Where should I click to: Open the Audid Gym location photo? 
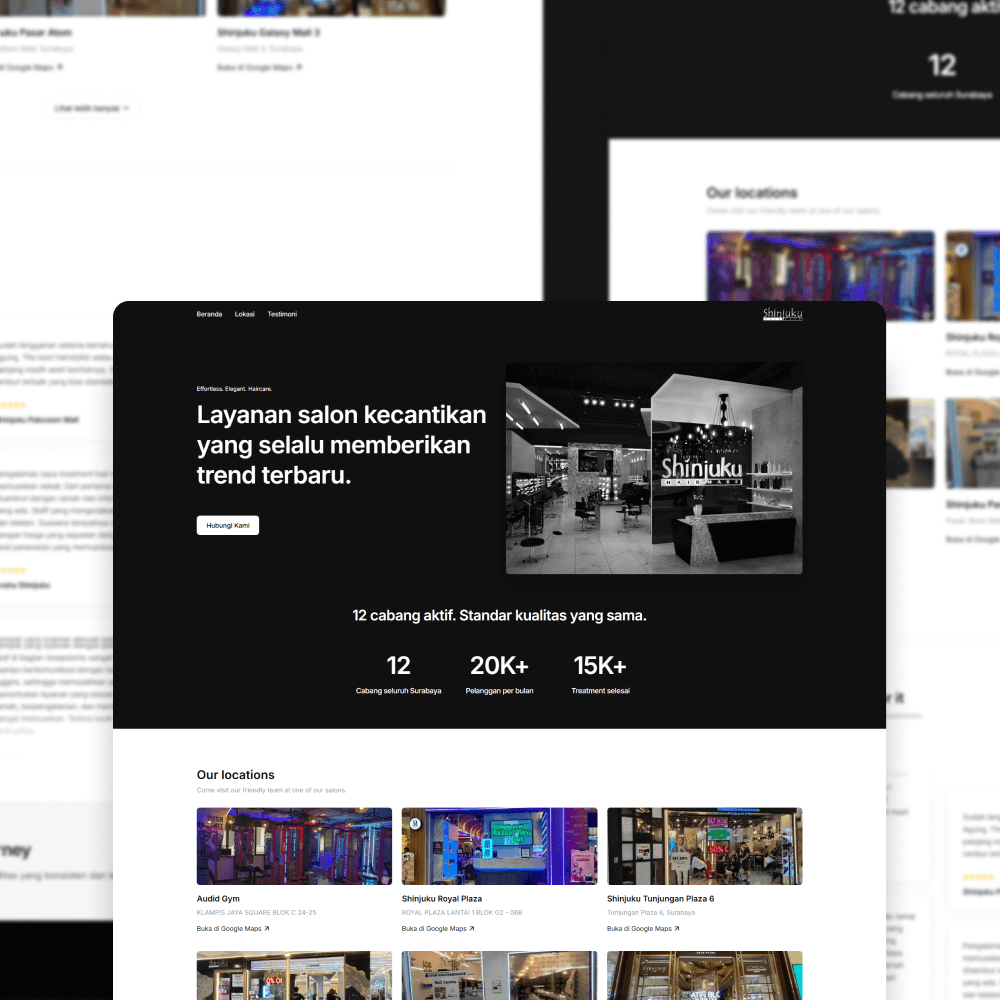click(x=294, y=846)
